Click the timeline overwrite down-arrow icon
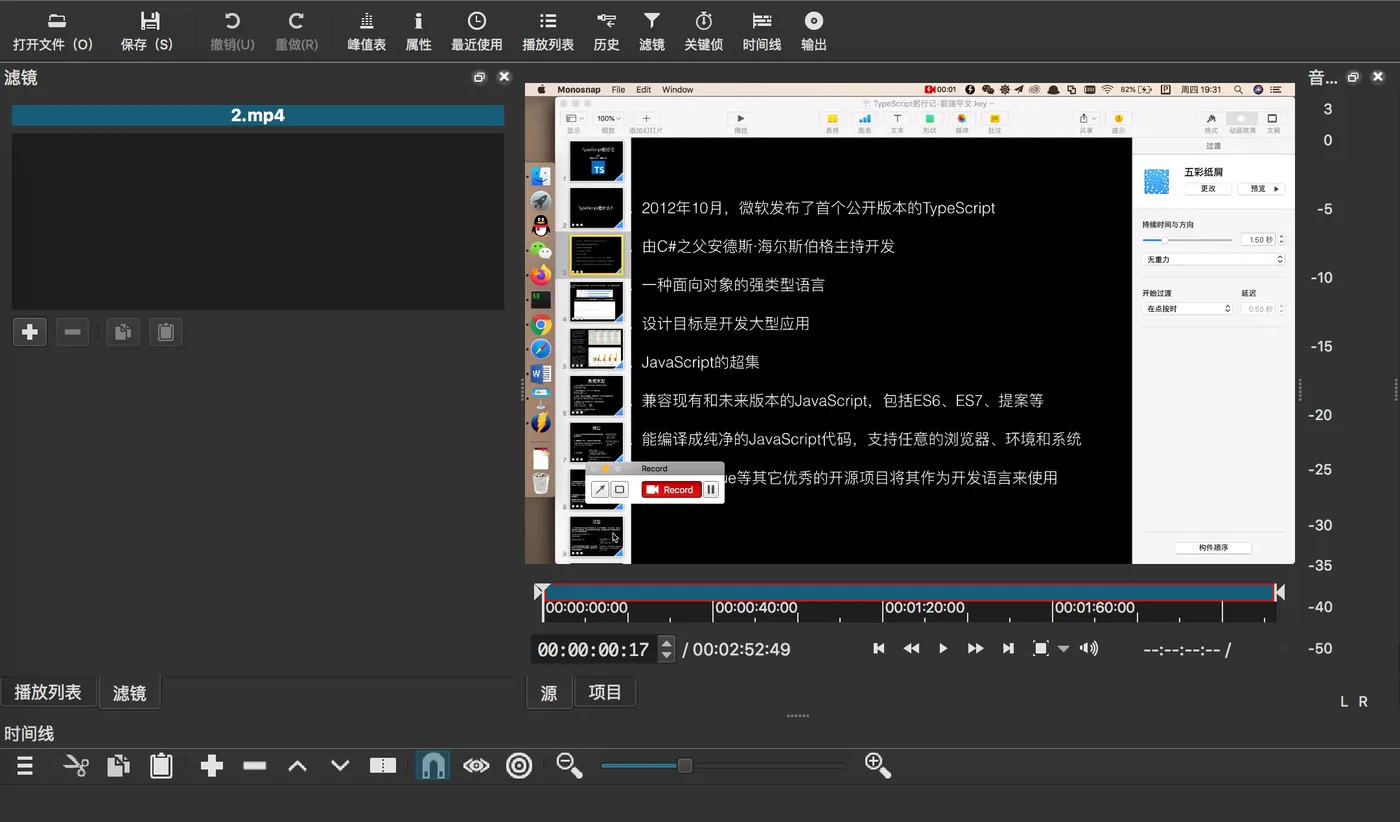Screen dimensions: 1400x822 click(340, 766)
